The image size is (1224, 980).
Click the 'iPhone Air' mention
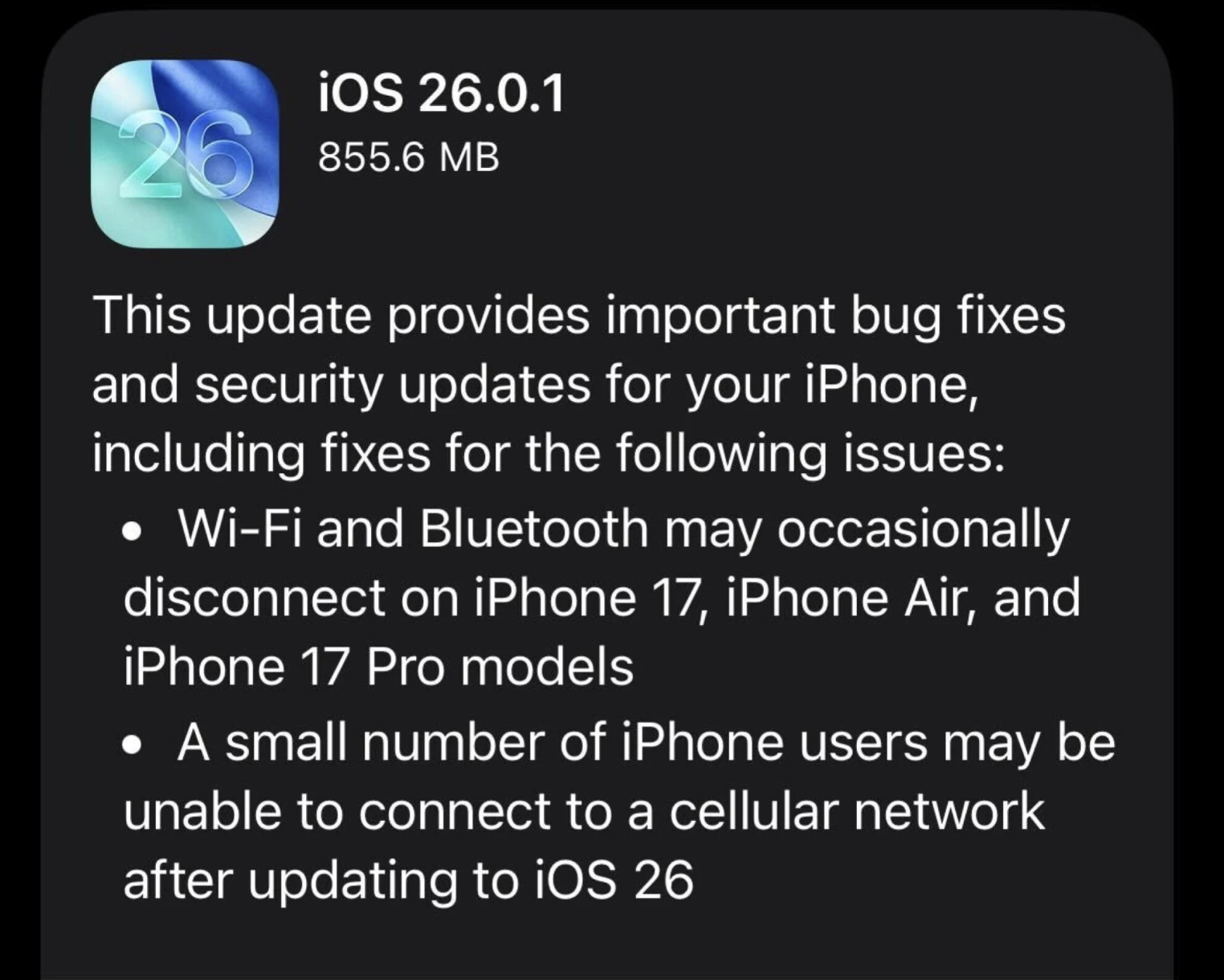(x=853, y=598)
